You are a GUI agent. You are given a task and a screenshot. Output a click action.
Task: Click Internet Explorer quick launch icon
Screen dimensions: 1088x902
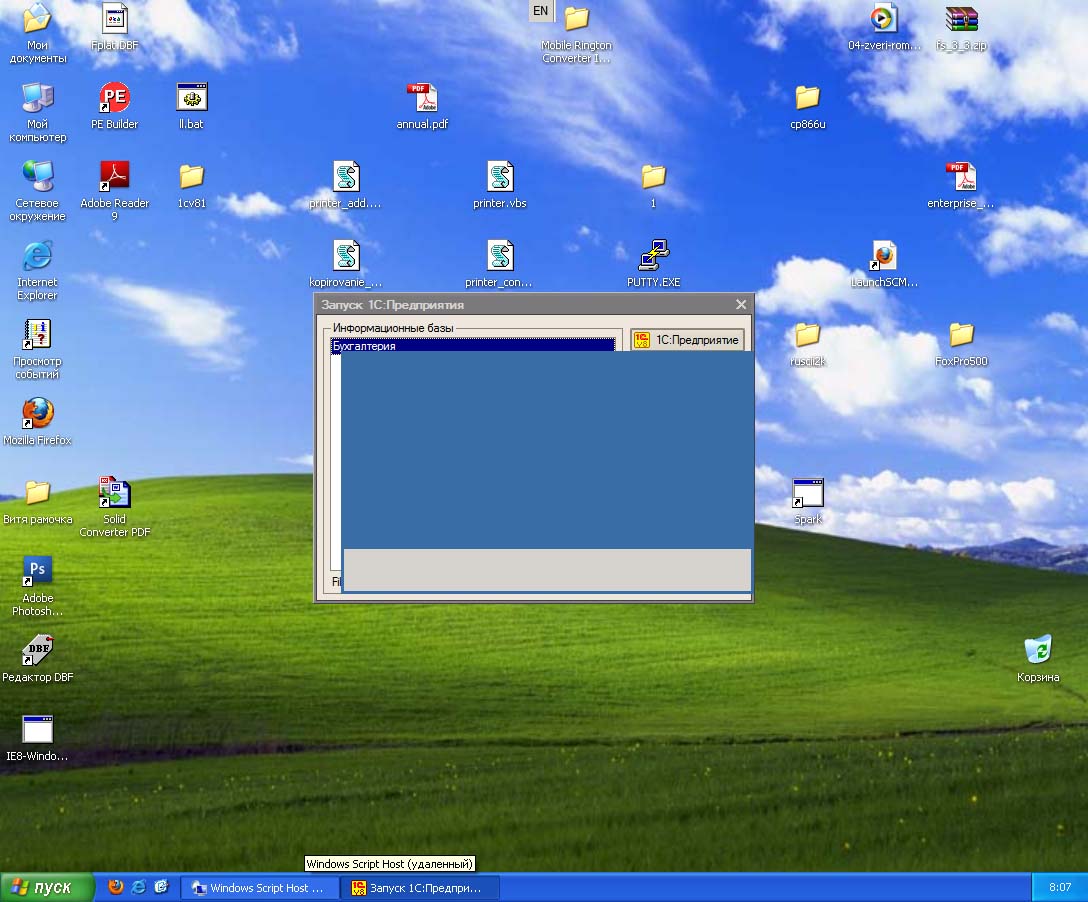pos(139,887)
